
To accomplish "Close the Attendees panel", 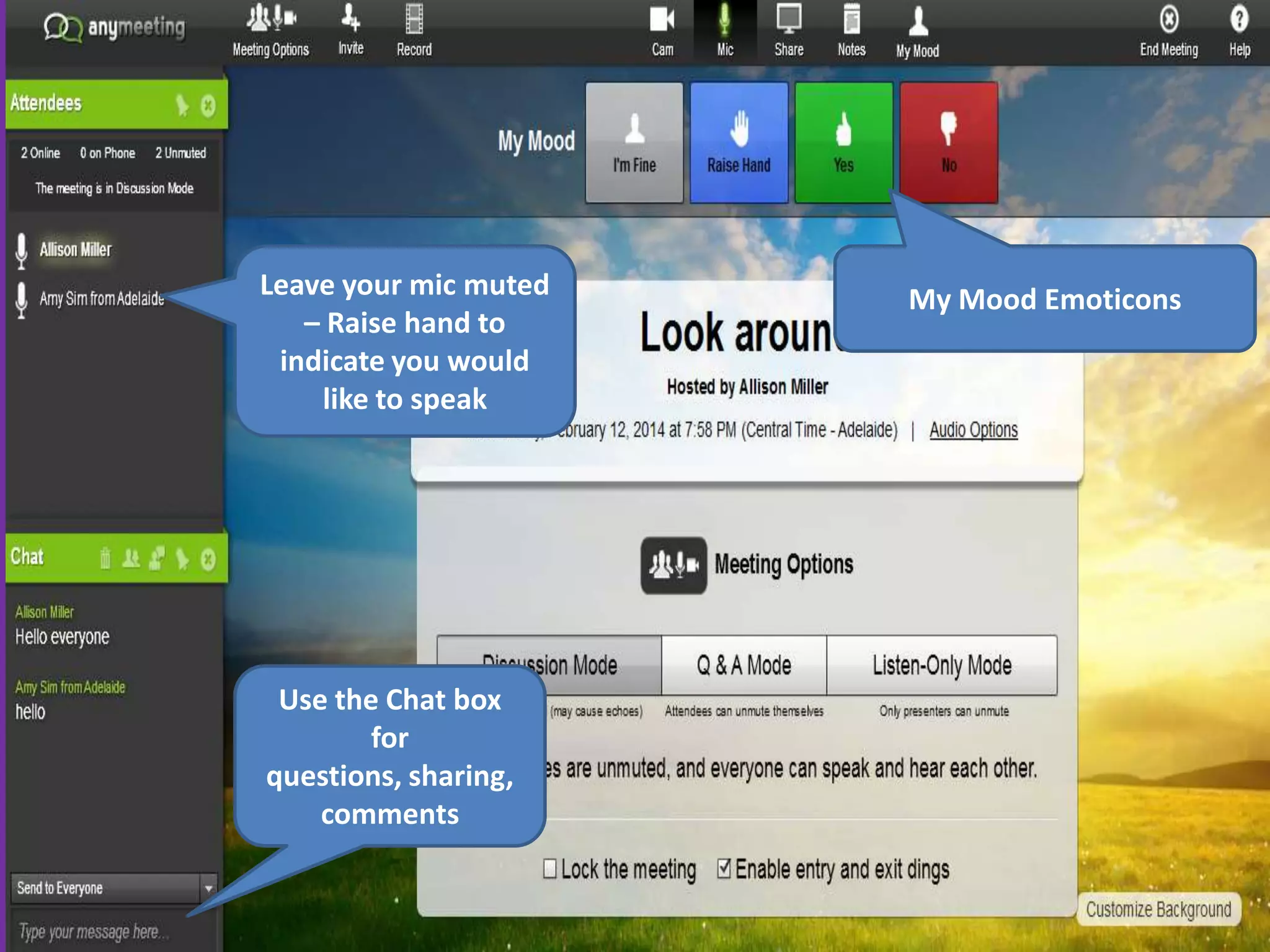I will 208,105.
